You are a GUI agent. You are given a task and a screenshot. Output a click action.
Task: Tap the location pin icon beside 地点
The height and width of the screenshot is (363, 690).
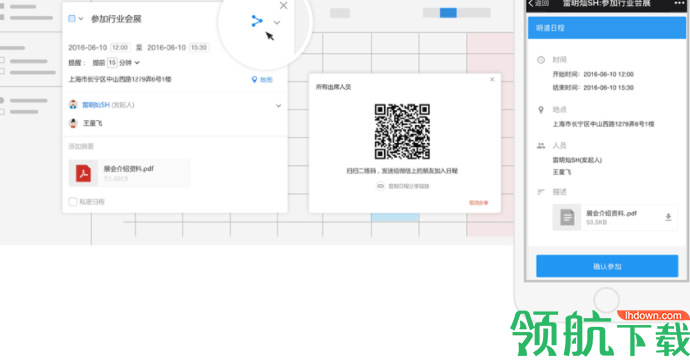pos(541,110)
